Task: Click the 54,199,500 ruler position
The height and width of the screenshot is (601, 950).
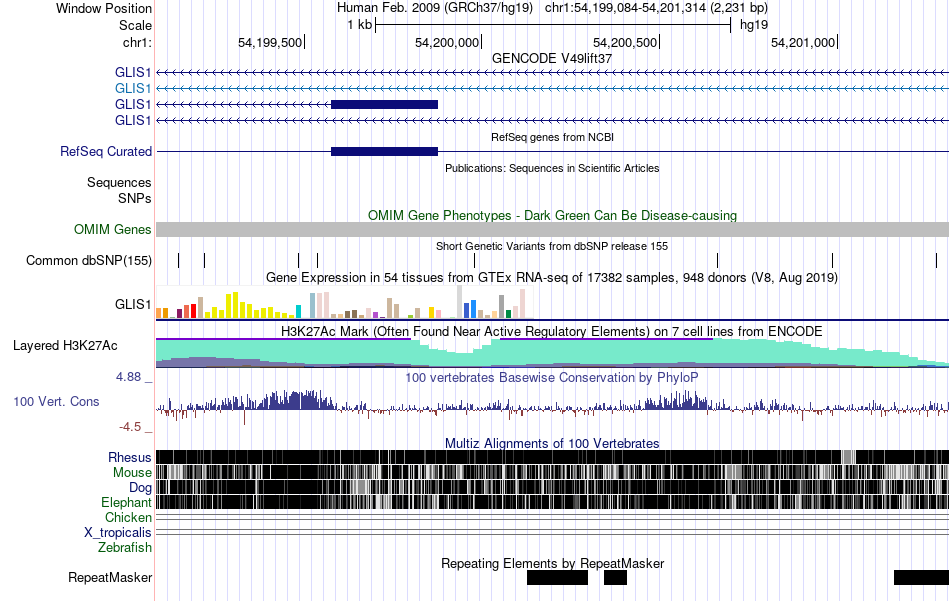Action: [270, 42]
